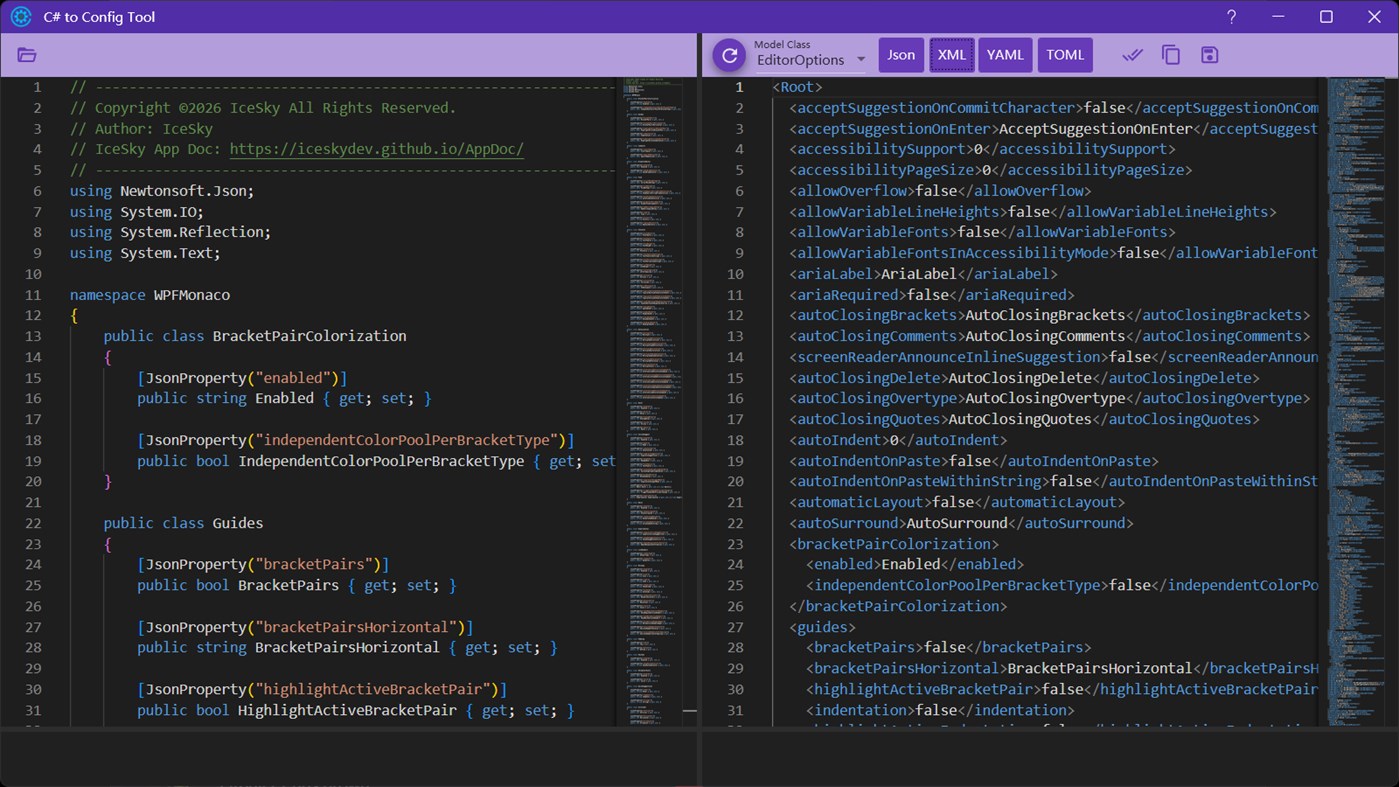Click the closing </bracketPairColorization> tag line
Viewport: 1399px width, 787px height.
(898, 606)
